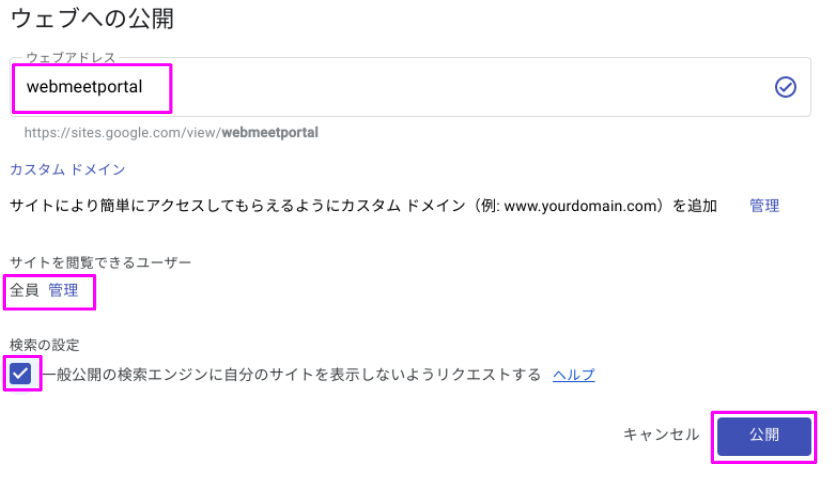Click the キャンセル button
Image resolution: width=838 pixels, height=480 pixels.
[661, 435]
